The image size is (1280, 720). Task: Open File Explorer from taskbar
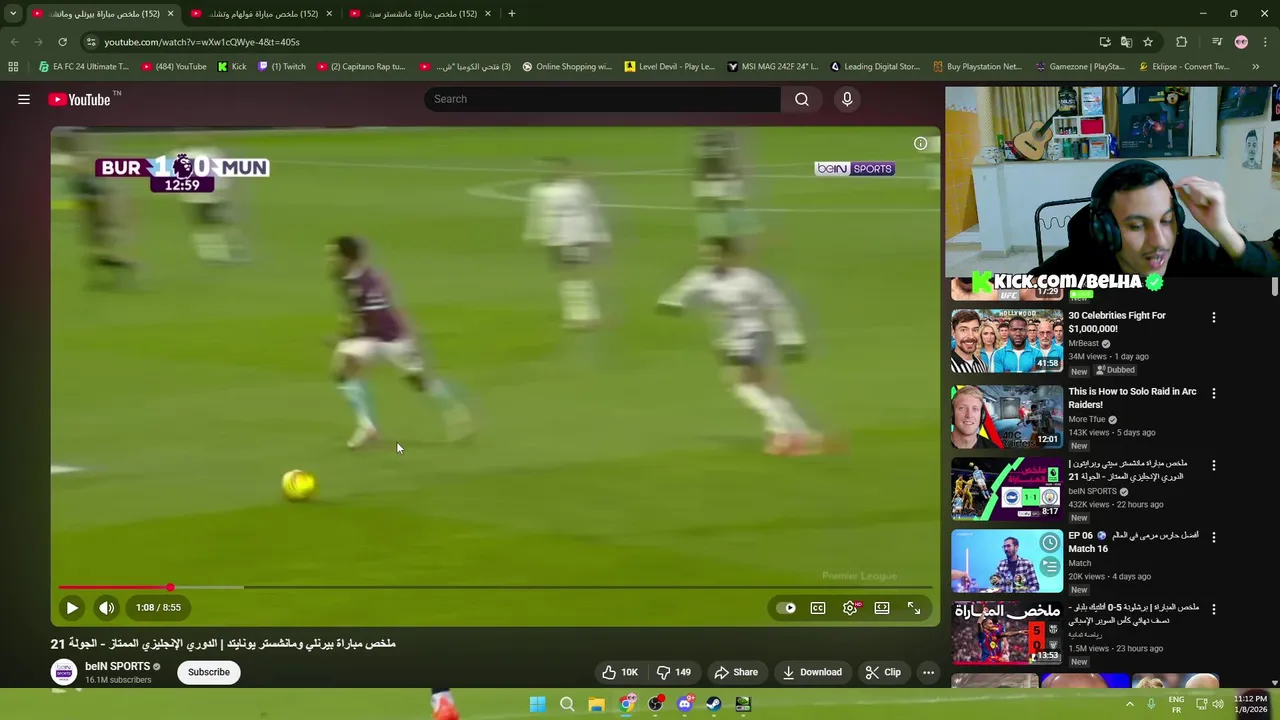(596, 704)
